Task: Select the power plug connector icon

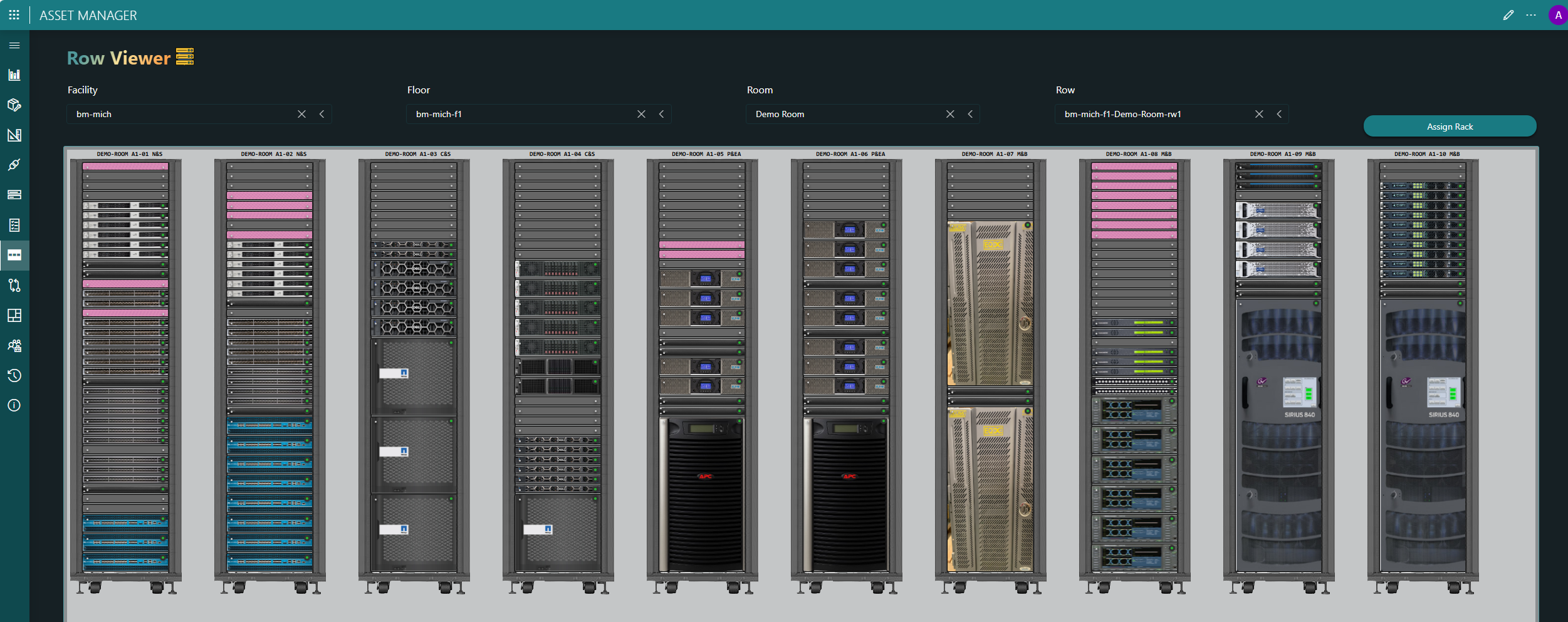Action: 14,165
